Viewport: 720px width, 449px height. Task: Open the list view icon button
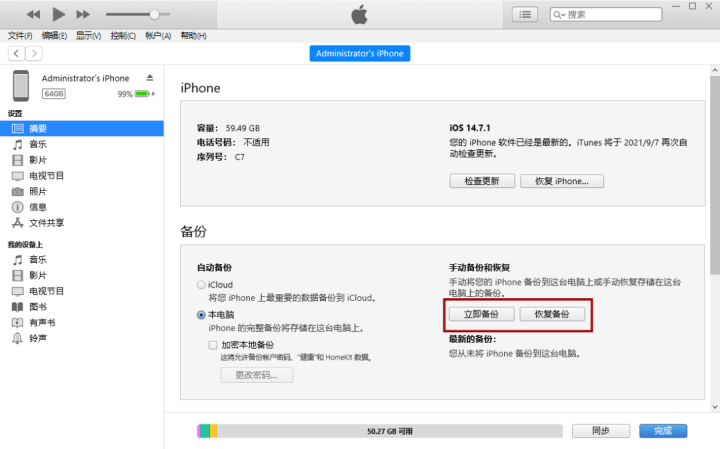point(525,15)
